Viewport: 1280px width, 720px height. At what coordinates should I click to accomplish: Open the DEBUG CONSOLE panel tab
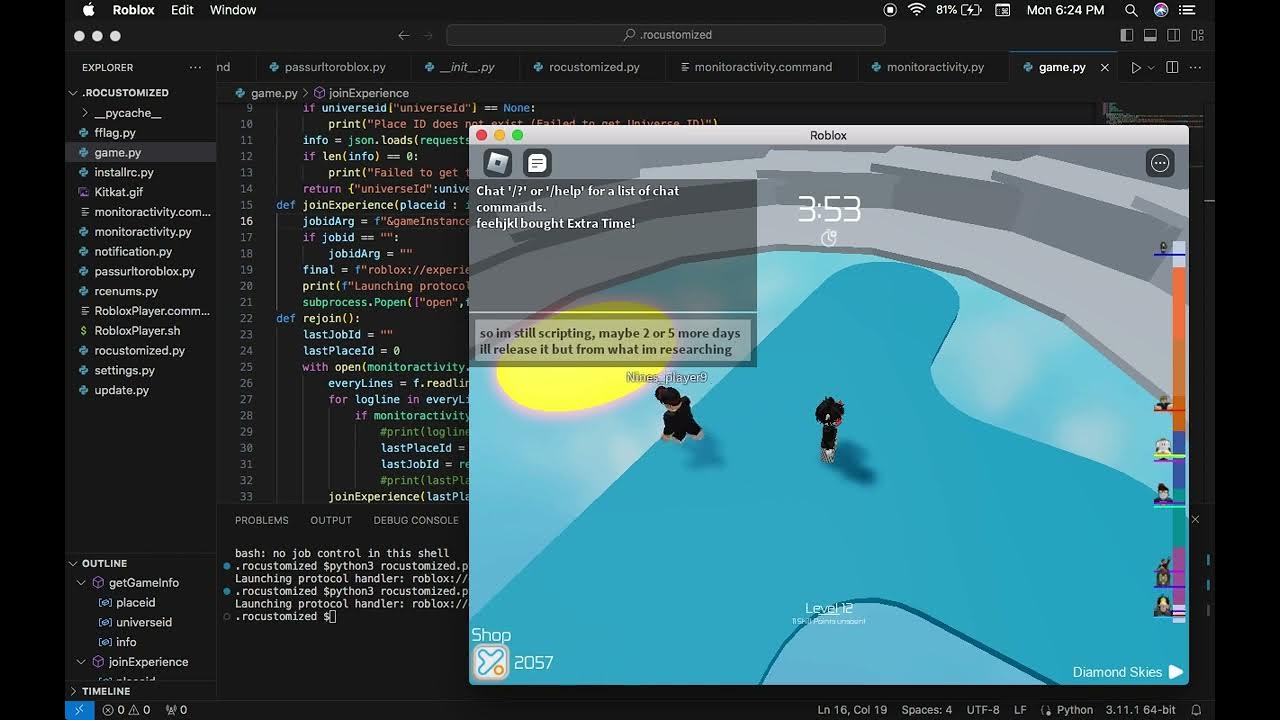[416, 520]
